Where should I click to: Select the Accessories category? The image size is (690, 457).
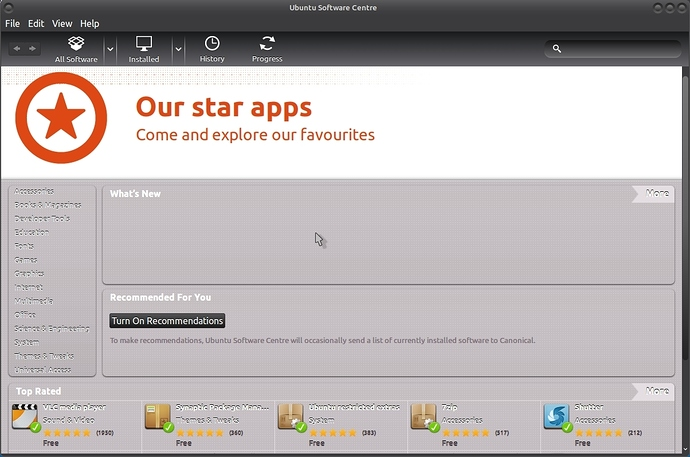pos(34,191)
